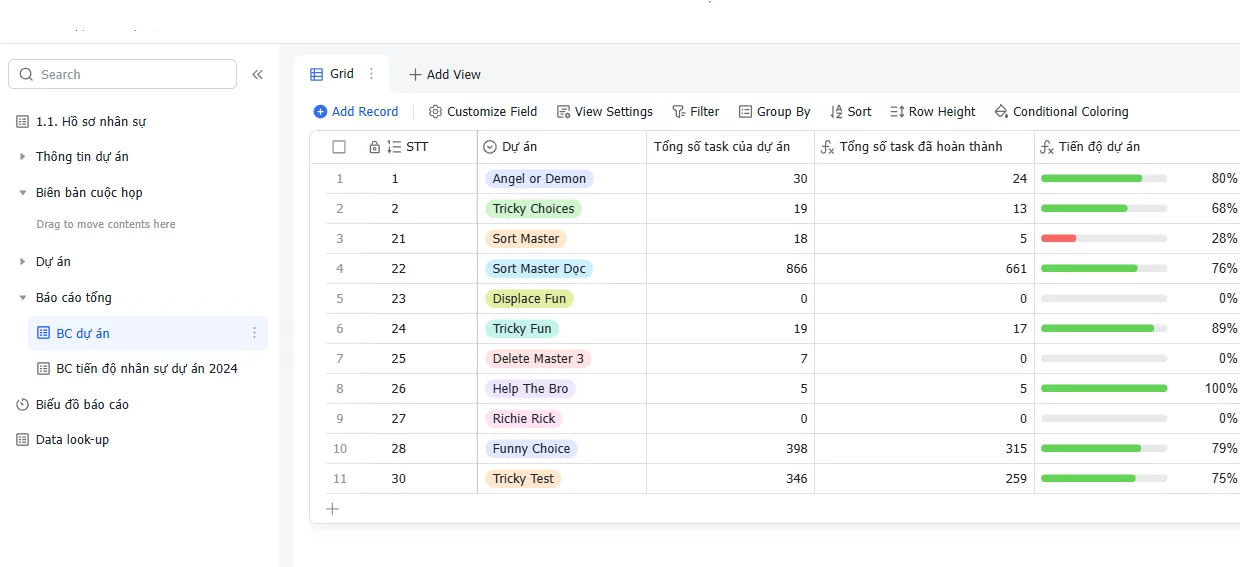The height and width of the screenshot is (567, 1240).
Task: Click the Sort Master Dọc tag
Action: point(539,269)
